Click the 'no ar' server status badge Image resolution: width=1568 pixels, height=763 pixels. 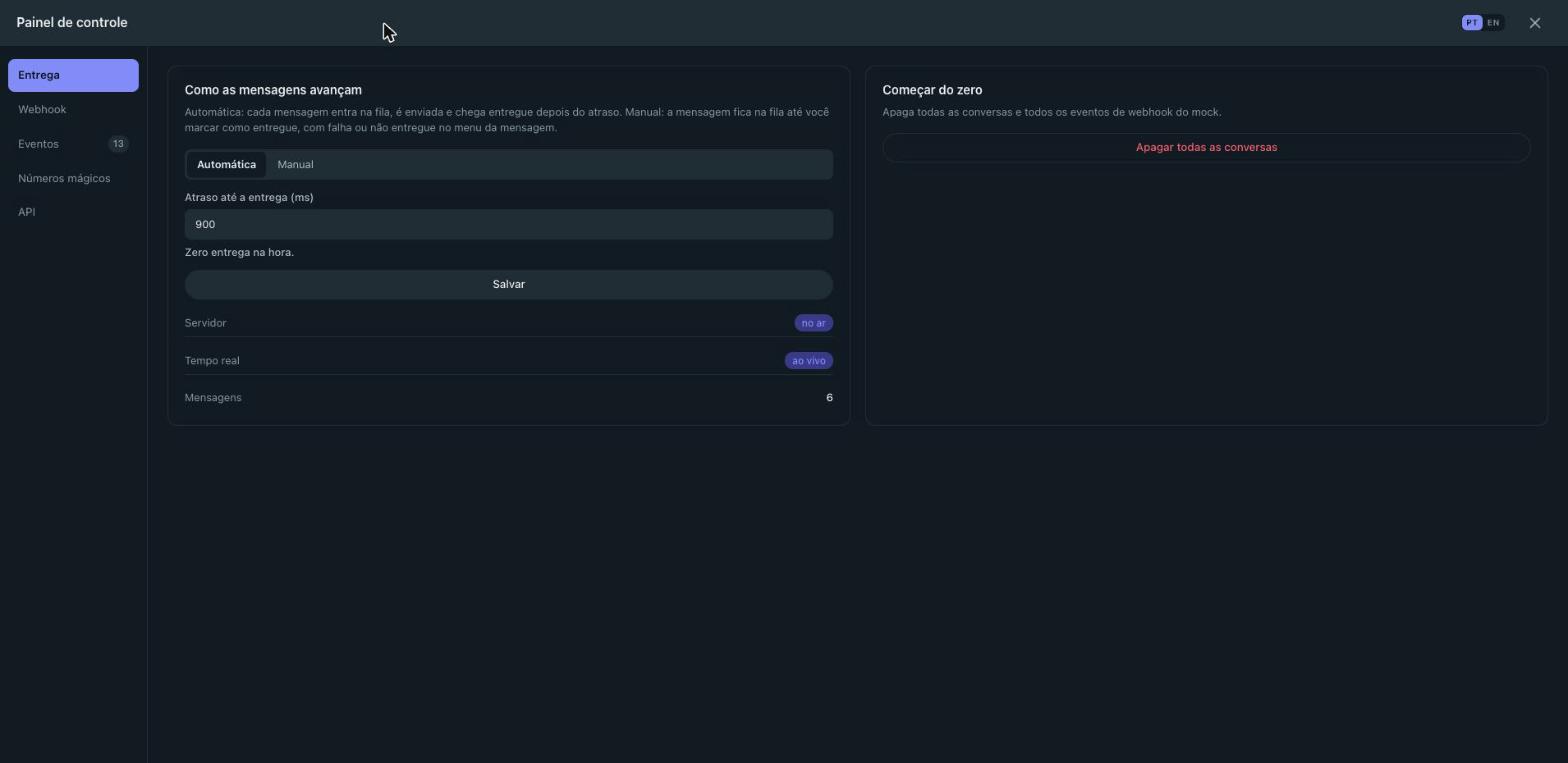click(813, 323)
